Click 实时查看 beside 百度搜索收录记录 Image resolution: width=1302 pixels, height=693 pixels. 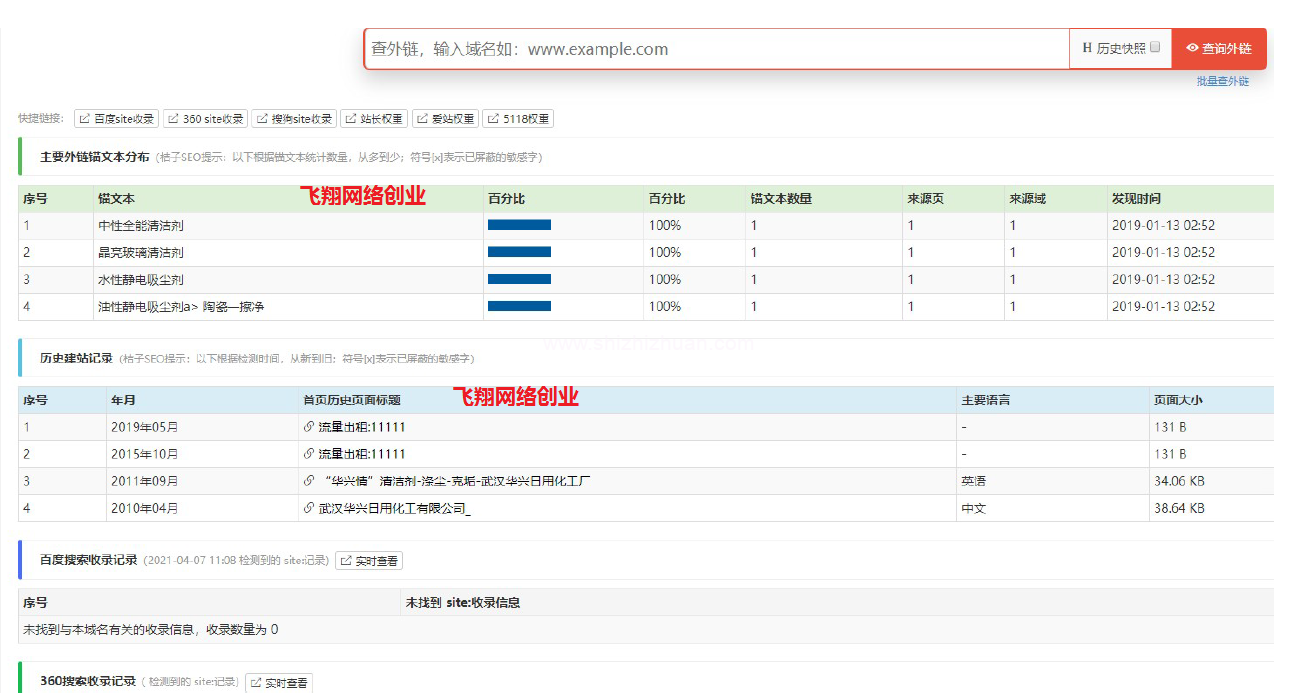coord(369,561)
